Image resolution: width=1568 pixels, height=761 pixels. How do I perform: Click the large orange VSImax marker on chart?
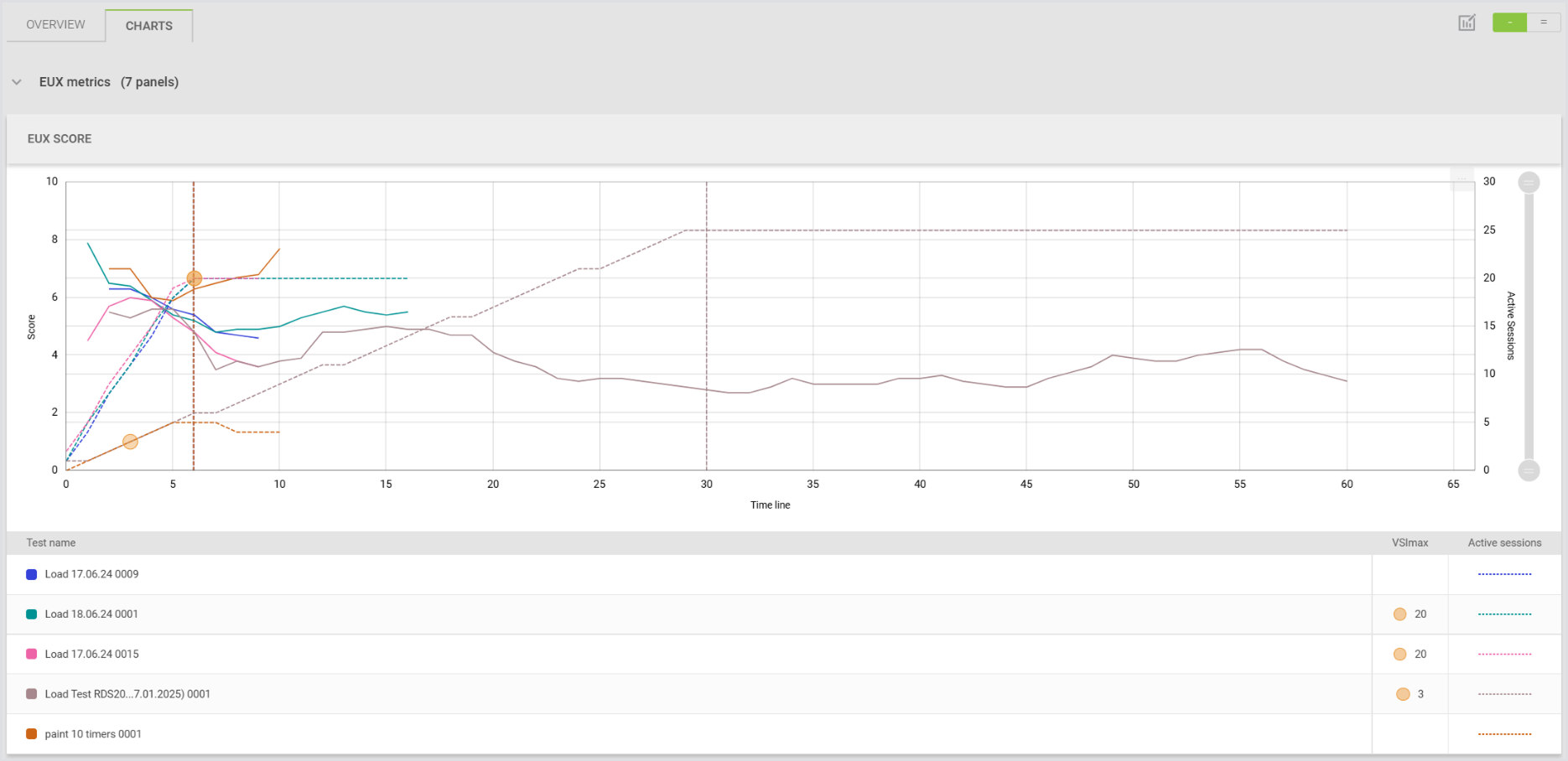[x=194, y=278]
